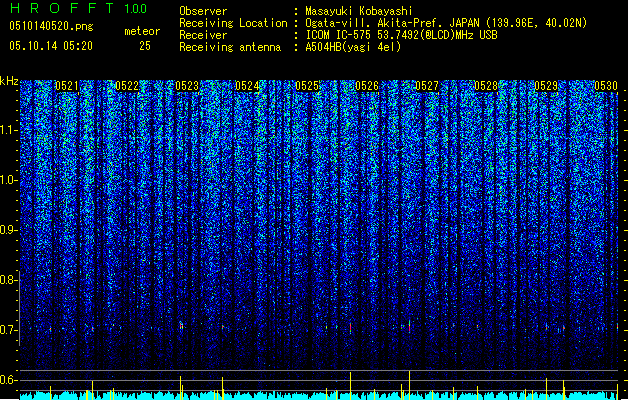This screenshot has width=629, height=400.
Task: Click time marker 0529
Action: [x=546, y=86]
